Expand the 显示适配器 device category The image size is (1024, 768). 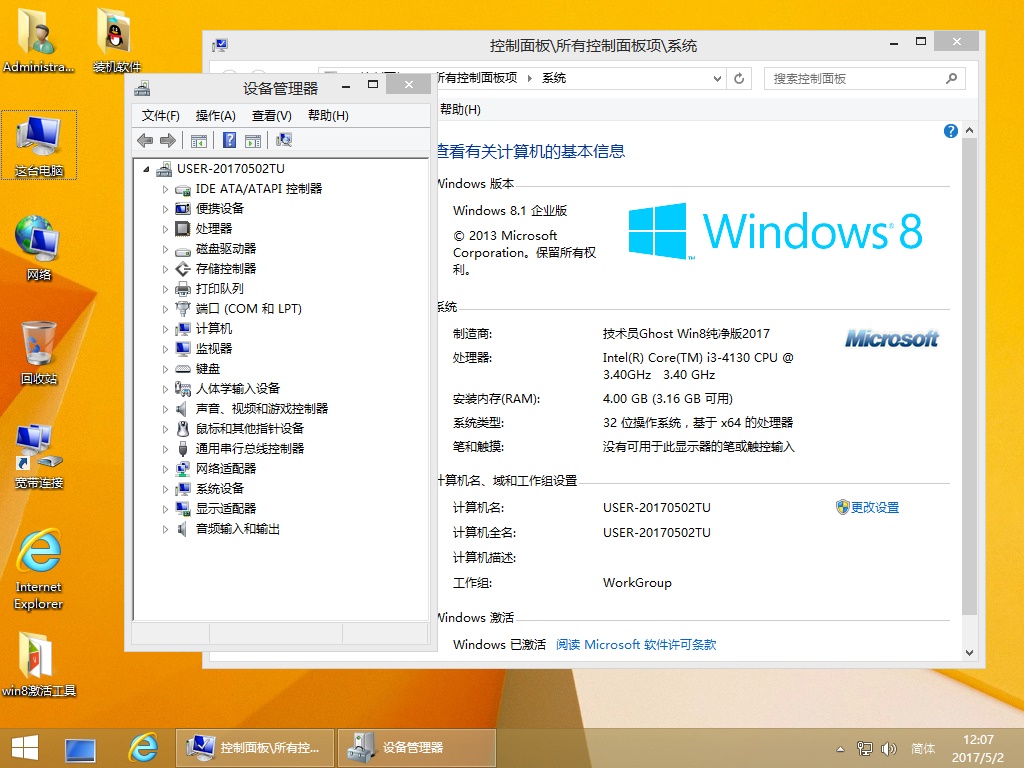[166, 509]
